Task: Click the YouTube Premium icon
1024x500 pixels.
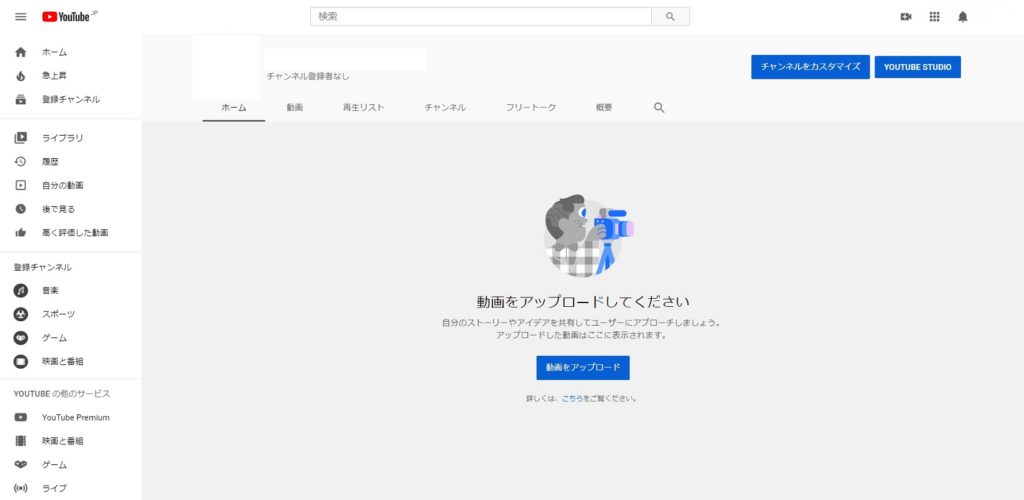Action: click(21, 417)
